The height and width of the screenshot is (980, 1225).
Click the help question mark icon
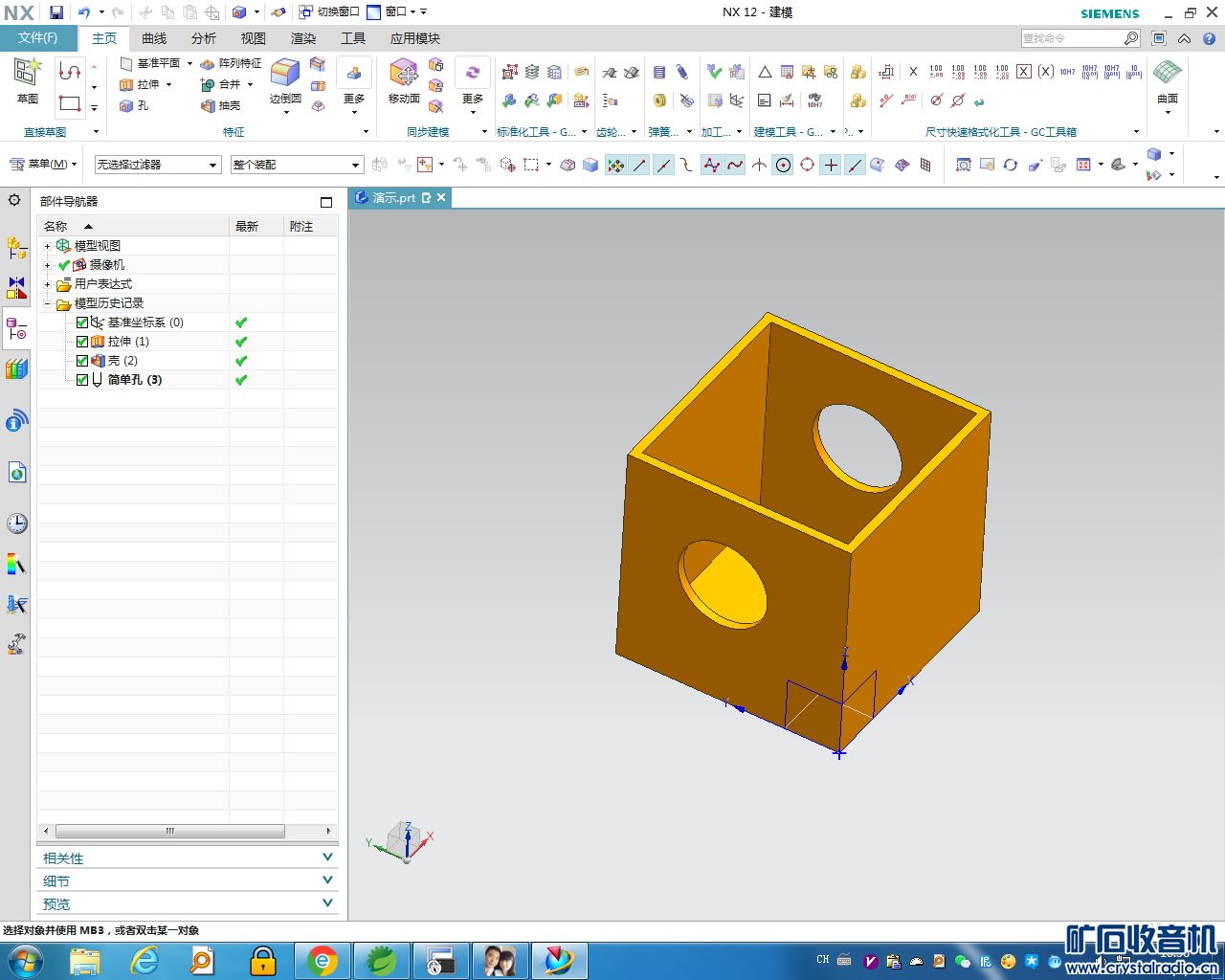coord(1209,38)
